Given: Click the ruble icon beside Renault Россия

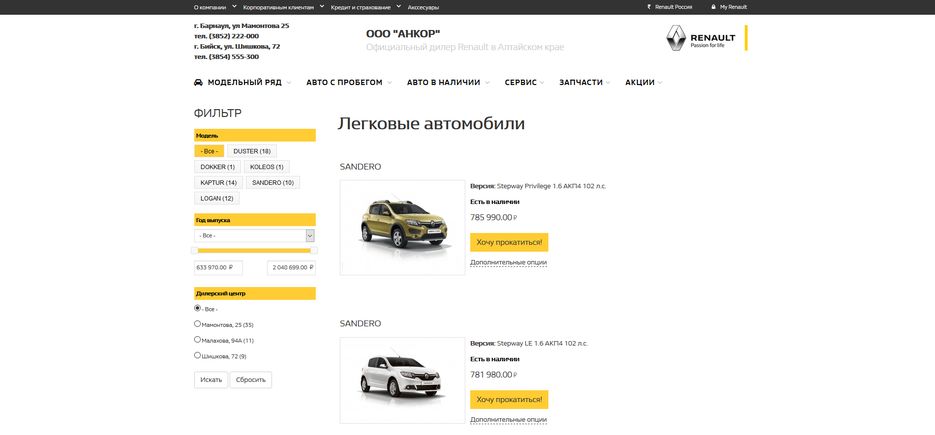Looking at the screenshot, I should tap(649, 7).
